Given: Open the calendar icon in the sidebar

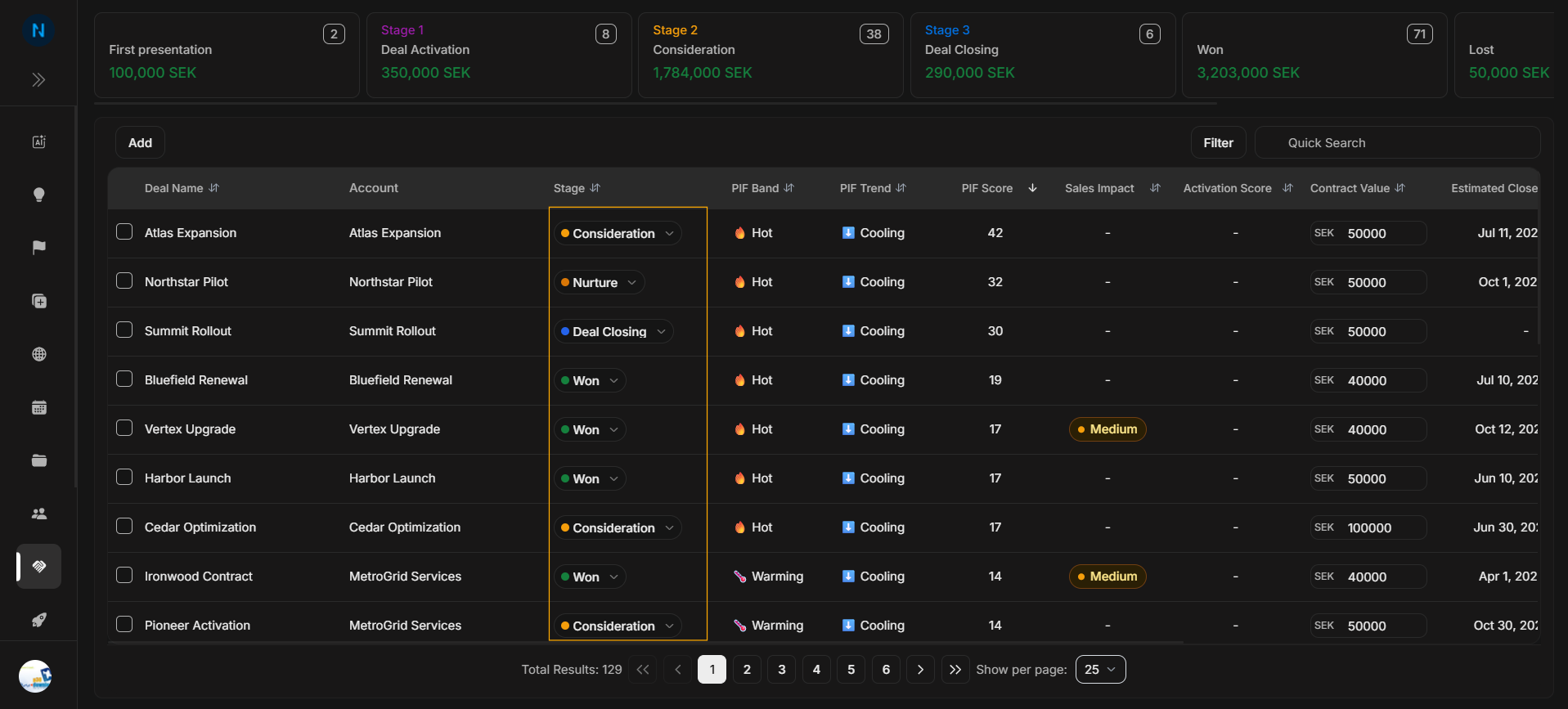Looking at the screenshot, I should (x=38, y=407).
